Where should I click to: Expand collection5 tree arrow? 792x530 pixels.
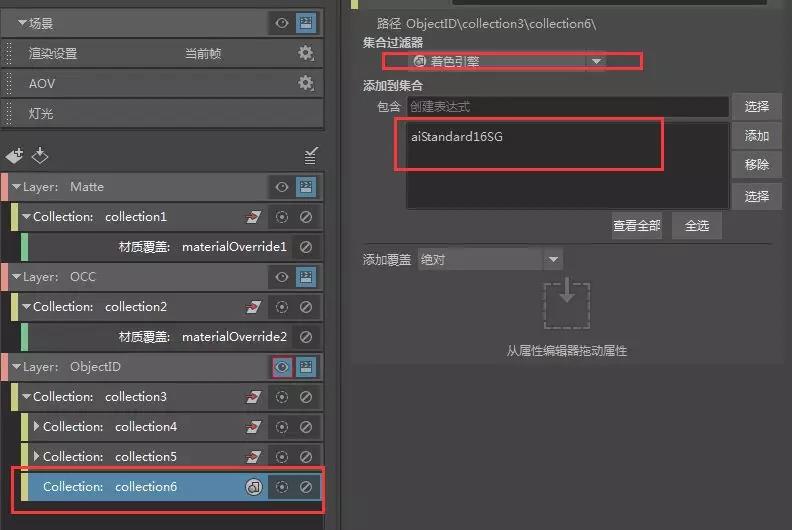tap(36, 456)
